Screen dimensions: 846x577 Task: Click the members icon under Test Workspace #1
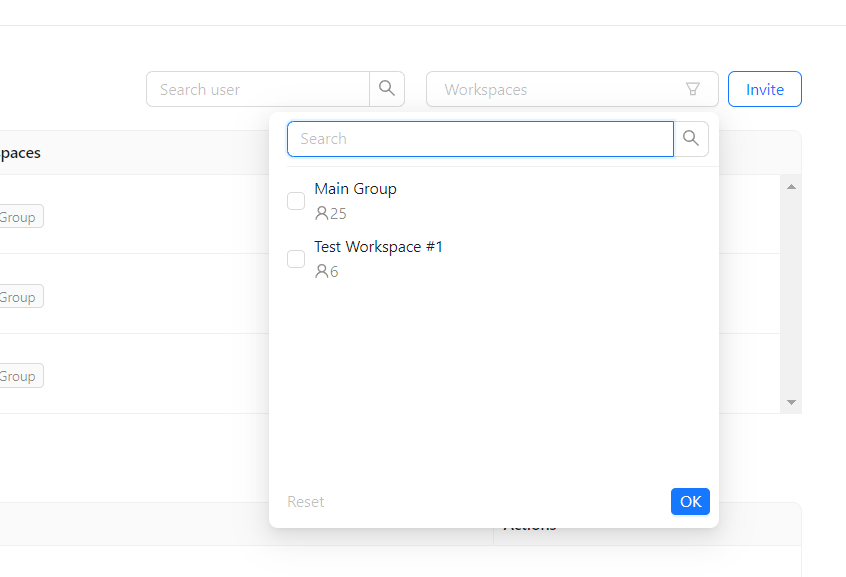coord(321,271)
